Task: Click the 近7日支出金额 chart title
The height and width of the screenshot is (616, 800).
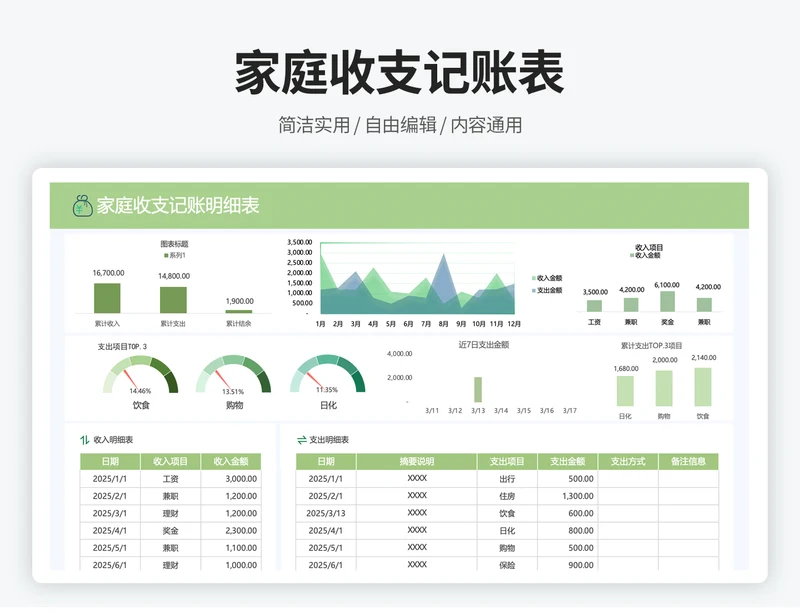Action: tap(484, 344)
